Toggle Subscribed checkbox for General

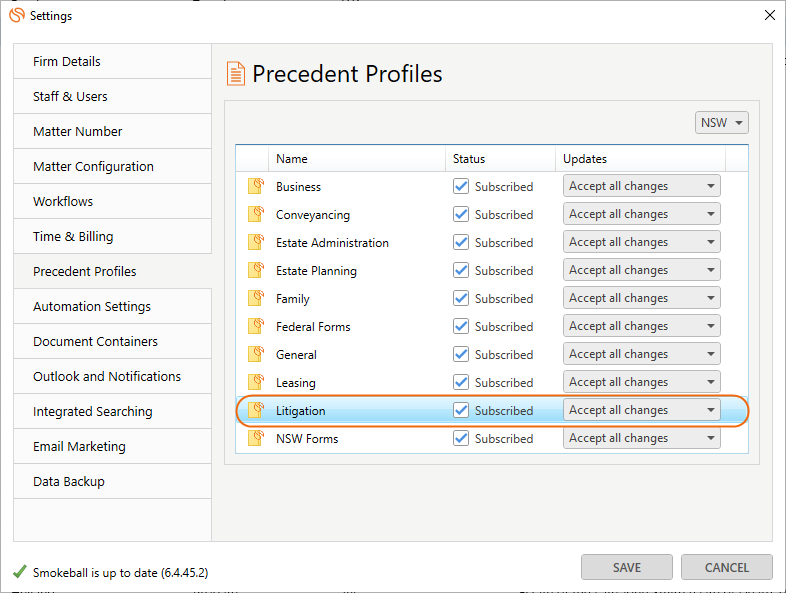(461, 354)
